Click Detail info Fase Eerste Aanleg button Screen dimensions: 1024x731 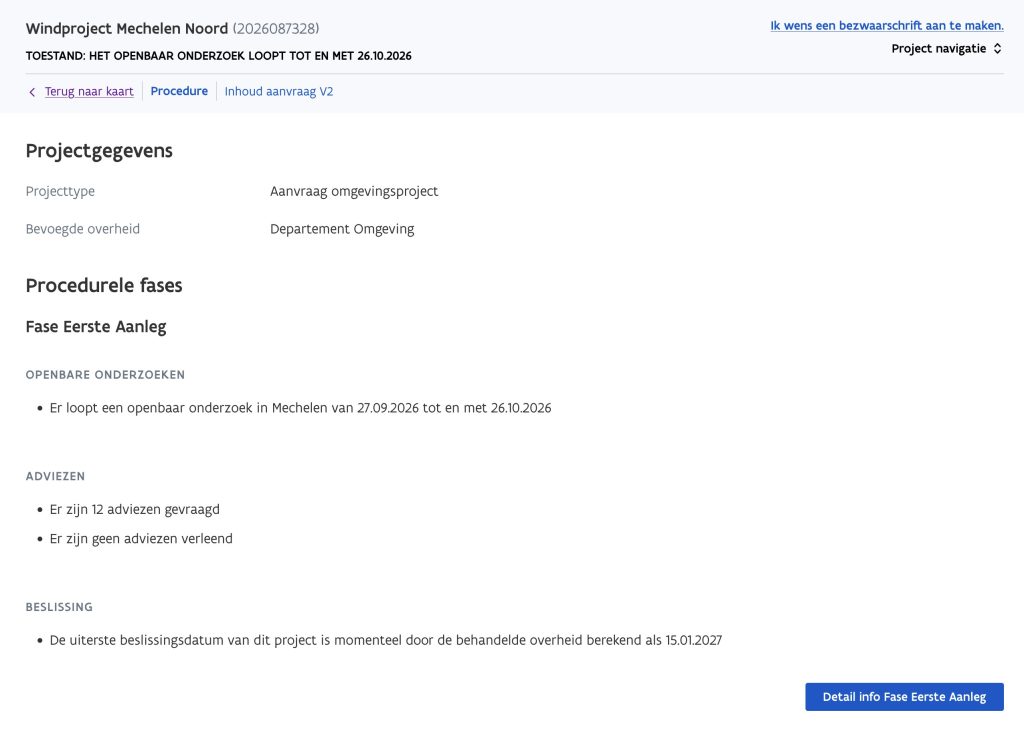pyautogui.click(x=904, y=697)
